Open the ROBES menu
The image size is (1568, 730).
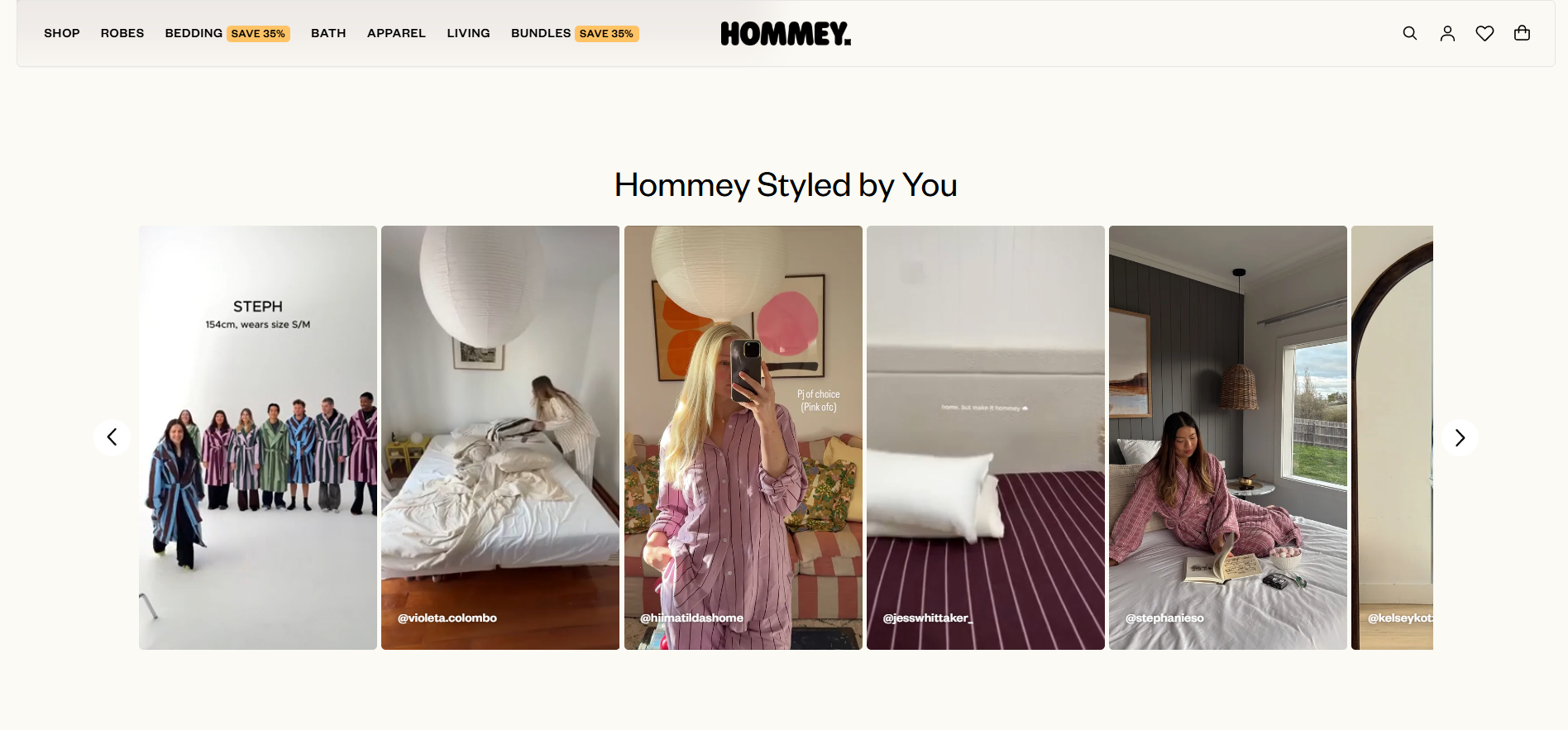tap(122, 33)
